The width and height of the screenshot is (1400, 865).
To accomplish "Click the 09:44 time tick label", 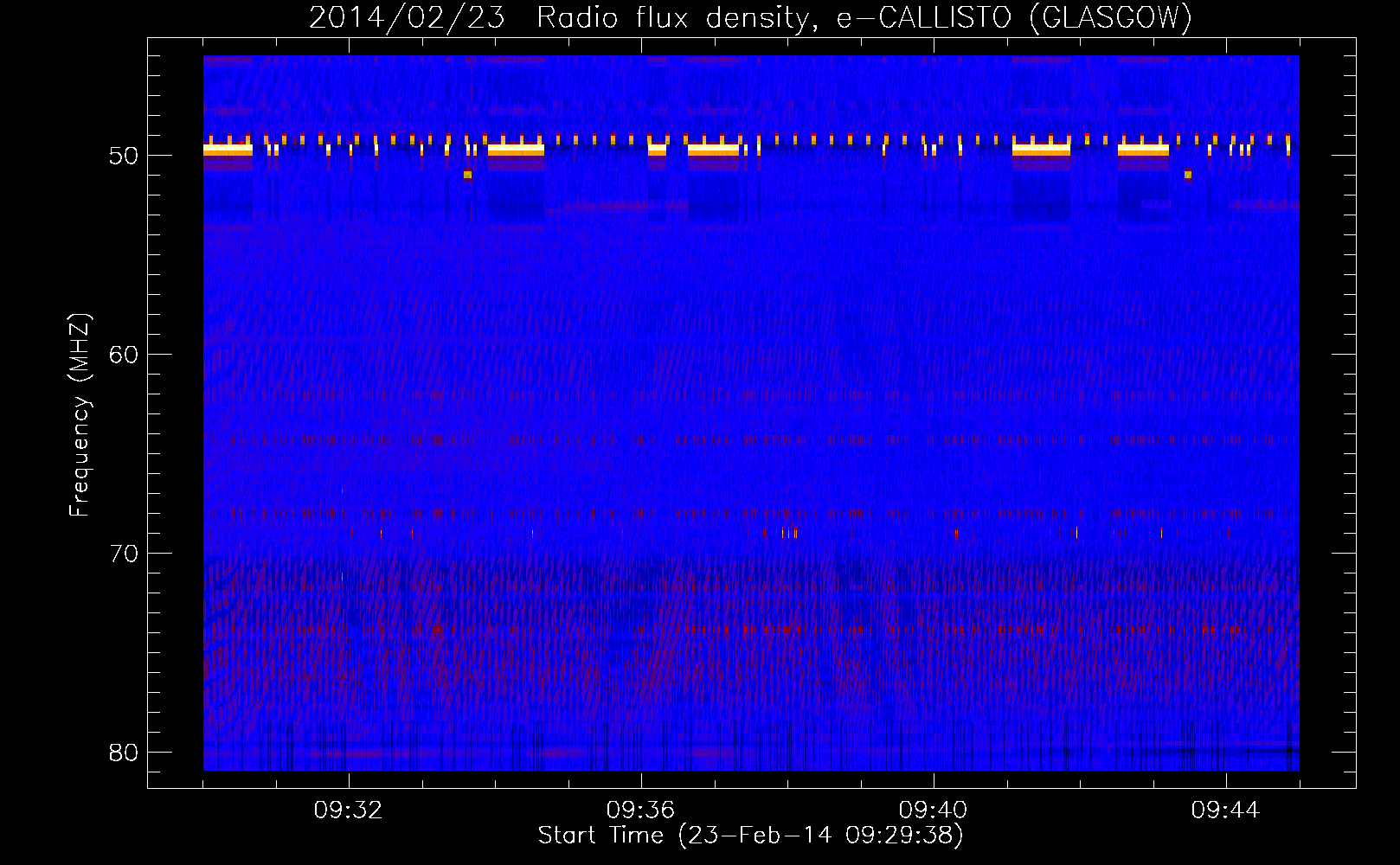I will pyautogui.click(x=1226, y=811).
